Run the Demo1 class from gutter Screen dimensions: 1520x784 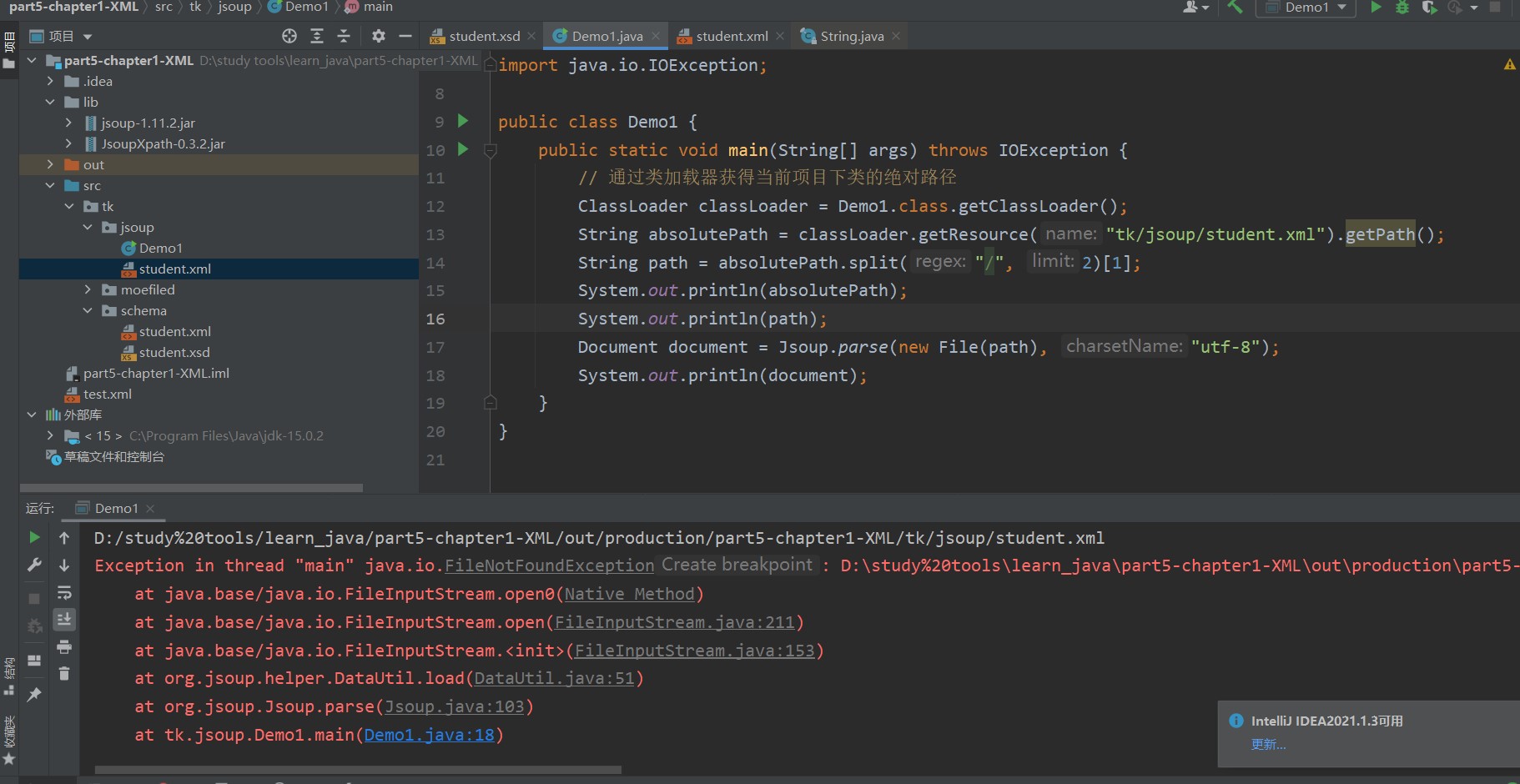pyautogui.click(x=463, y=121)
